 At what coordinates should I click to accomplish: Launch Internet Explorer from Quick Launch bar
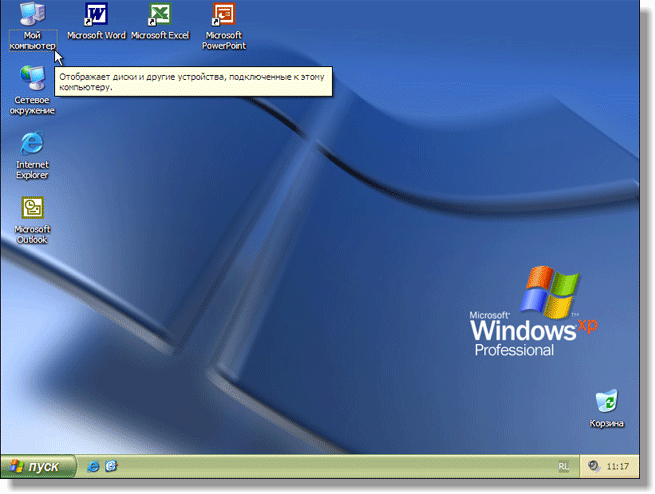point(93,466)
